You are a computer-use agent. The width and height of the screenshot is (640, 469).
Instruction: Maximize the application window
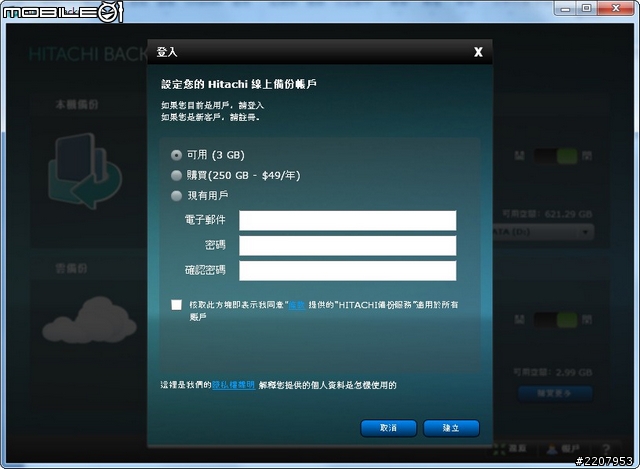(587, 8)
